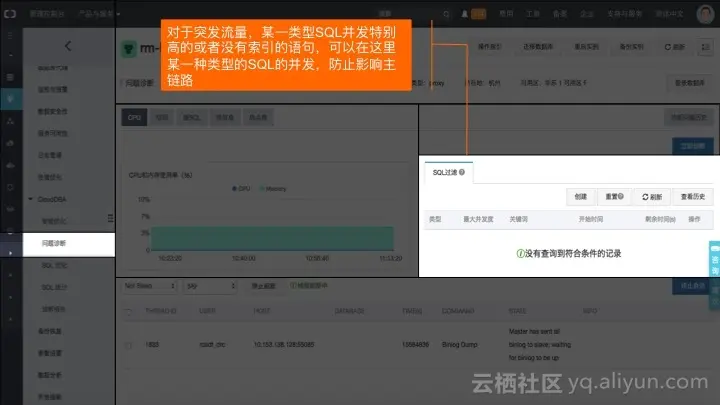Click the 关键词 column header

pos(518,219)
